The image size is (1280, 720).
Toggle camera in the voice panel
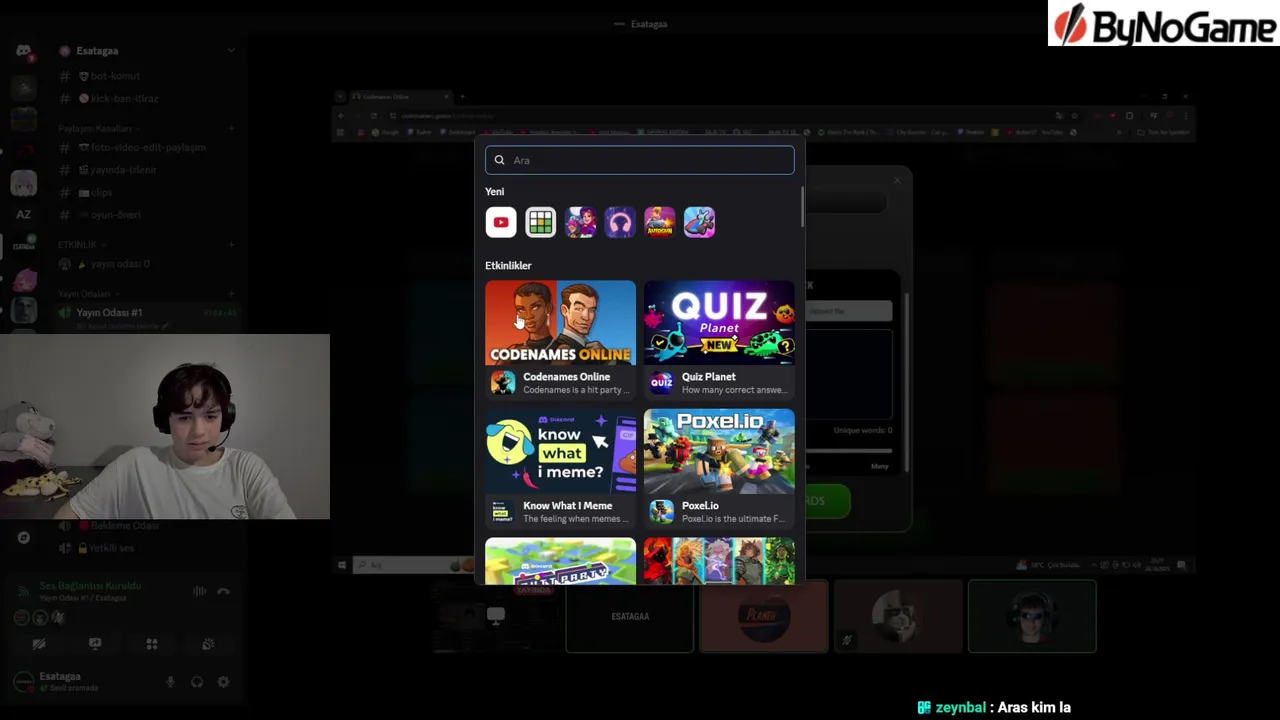tap(39, 645)
